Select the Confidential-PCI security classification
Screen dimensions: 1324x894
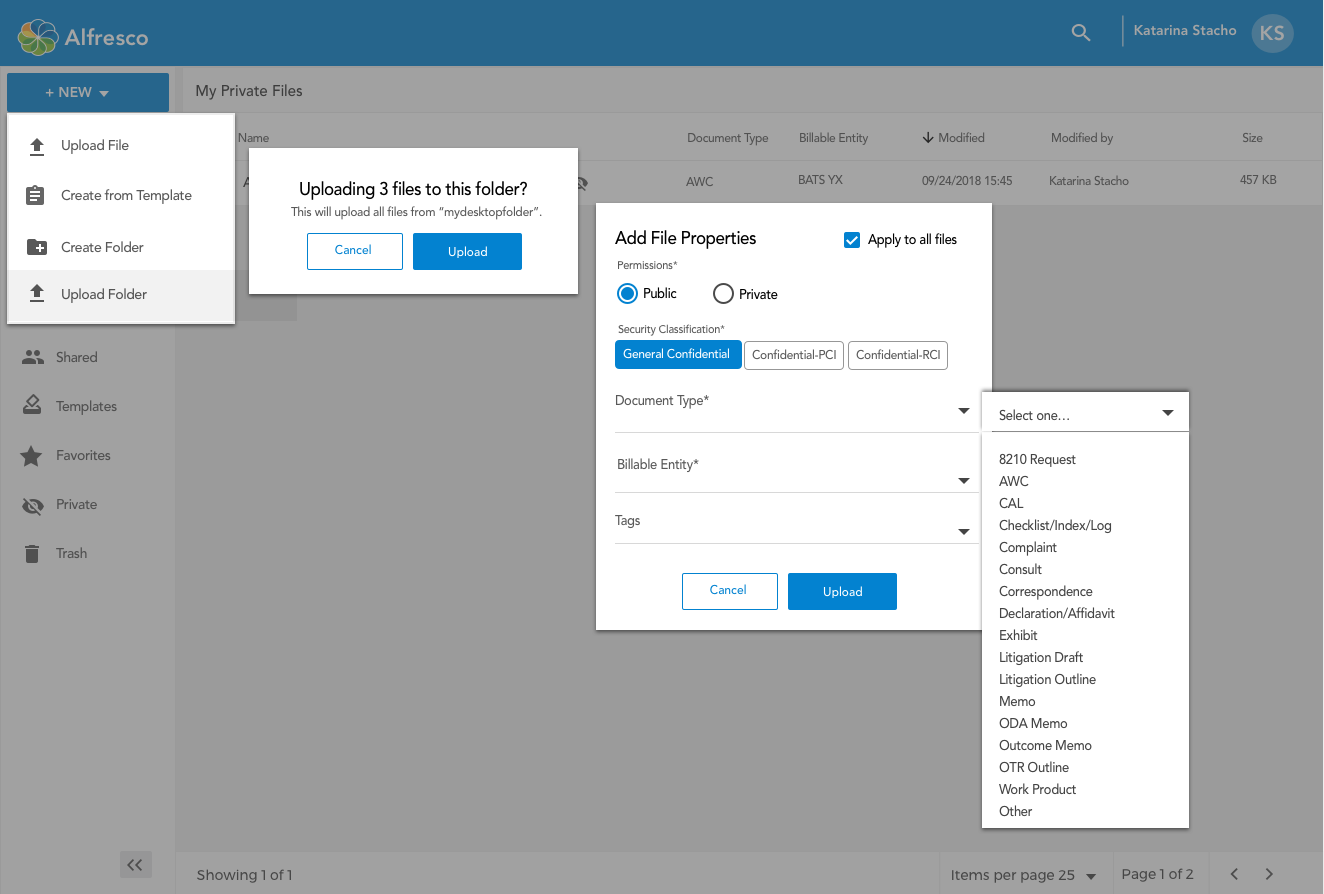[x=794, y=355]
